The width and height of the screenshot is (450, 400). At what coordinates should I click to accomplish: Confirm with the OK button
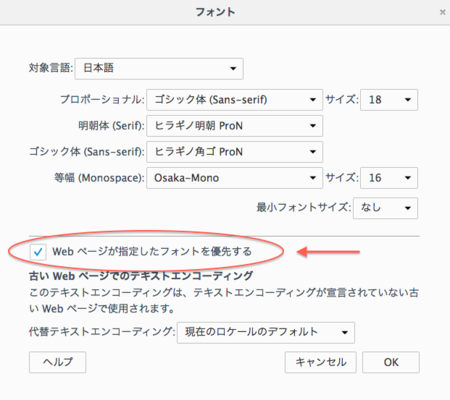tap(391, 362)
